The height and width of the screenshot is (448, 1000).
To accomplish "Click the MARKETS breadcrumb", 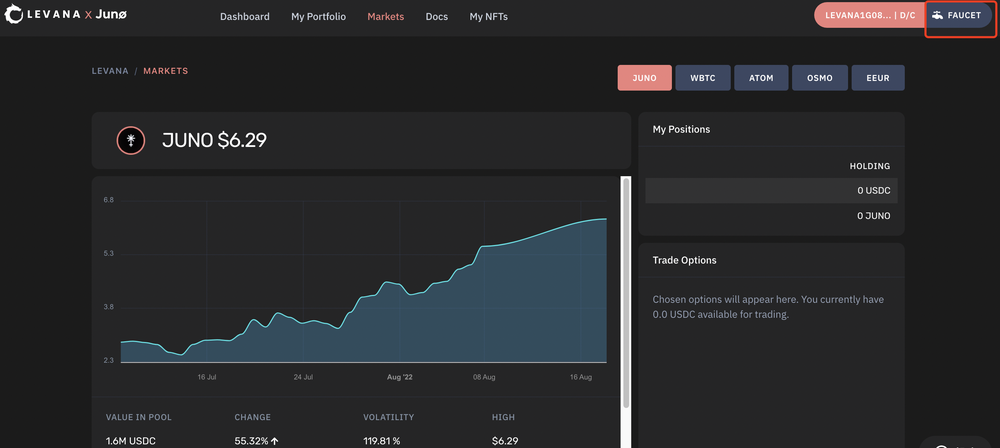I will pos(166,71).
